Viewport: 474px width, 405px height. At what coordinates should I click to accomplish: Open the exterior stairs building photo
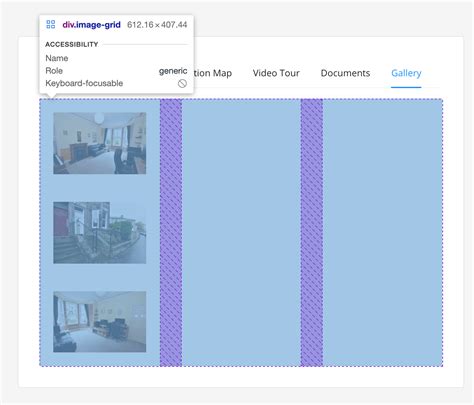100,232
